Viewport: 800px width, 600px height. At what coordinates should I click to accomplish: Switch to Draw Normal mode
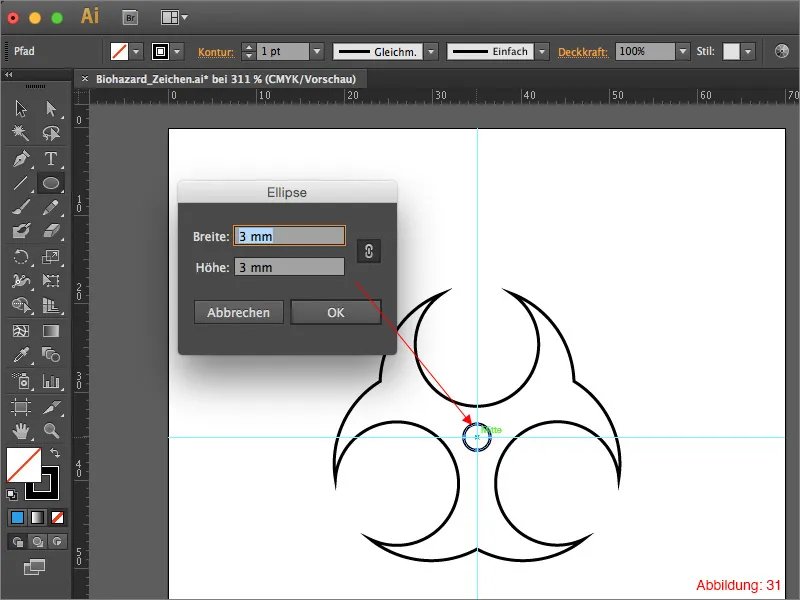pos(18,541)
